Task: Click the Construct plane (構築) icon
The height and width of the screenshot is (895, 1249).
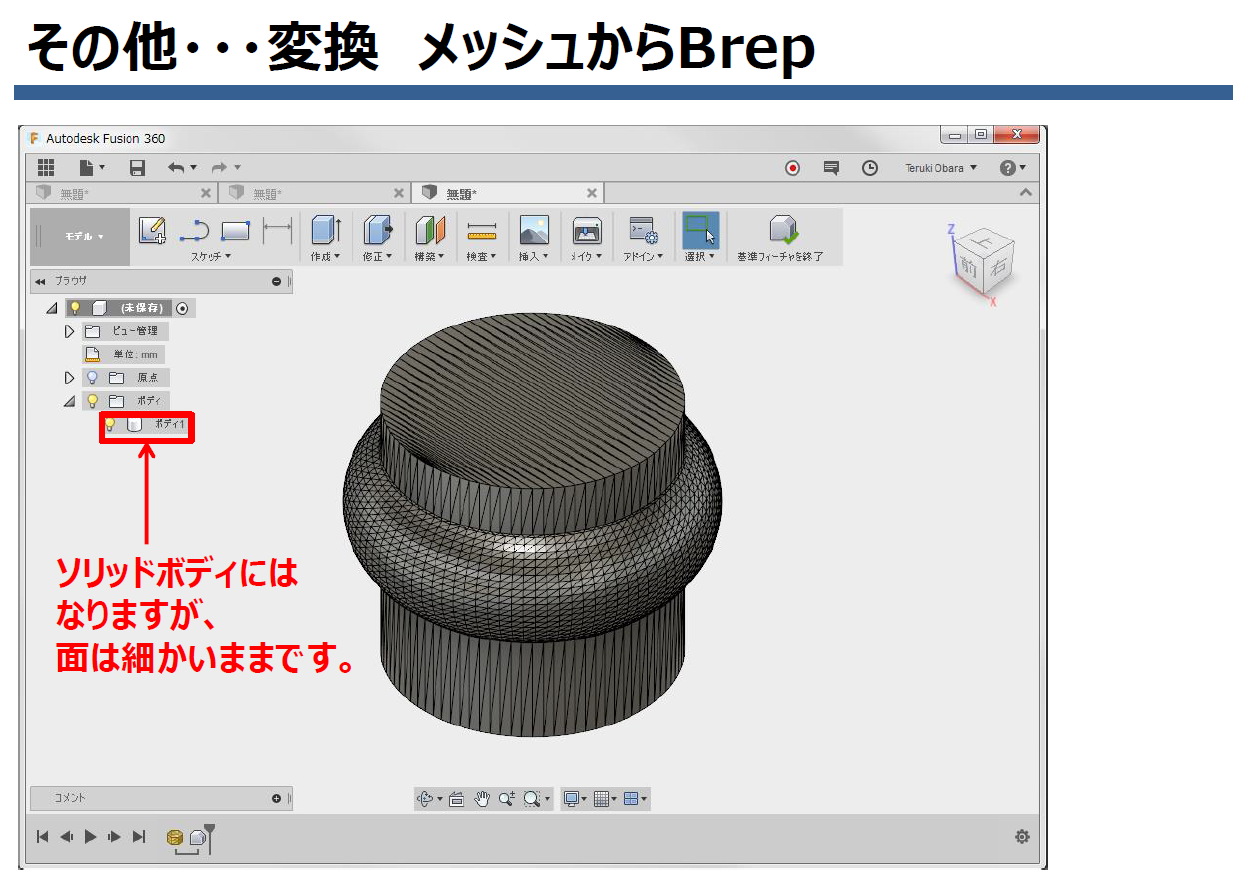Action: pyautogui.click(x=430, y=231)
